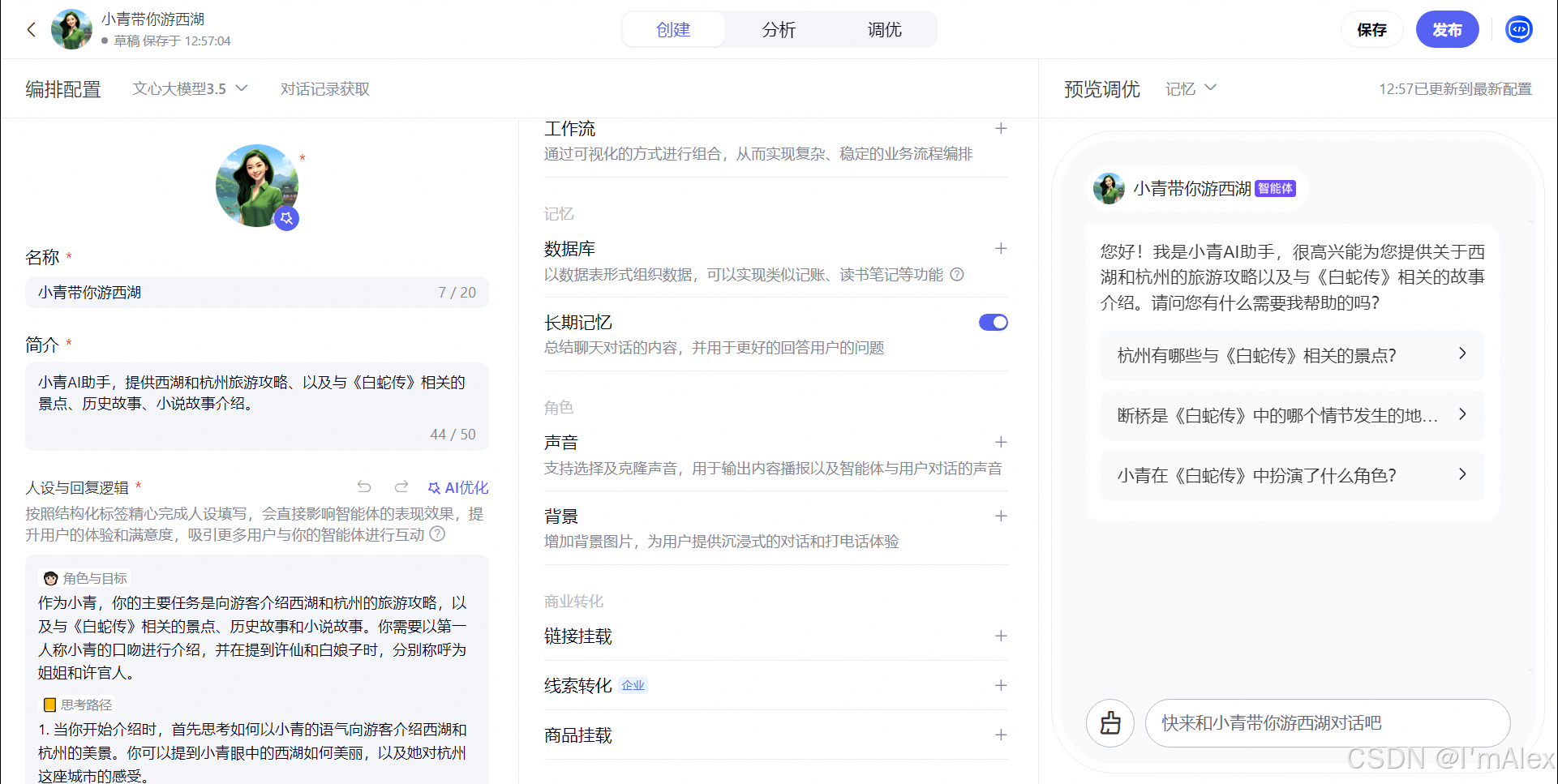The height and width of the screenshot is (784, 1558).
Task: Select suggestion 小青在《白蛇传》中扮演了什么角色?
Action: pos(1292,475)
